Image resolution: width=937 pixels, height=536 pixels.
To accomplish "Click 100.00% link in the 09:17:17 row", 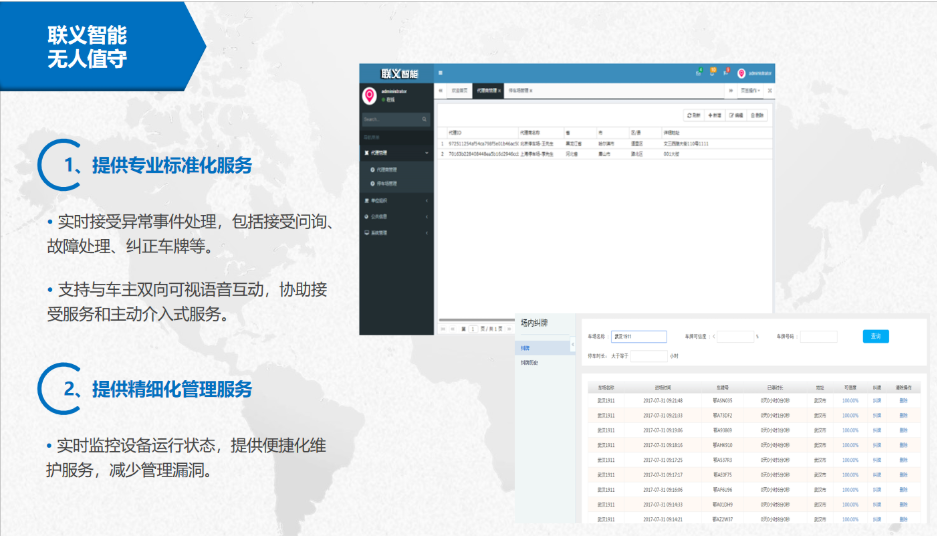I will [x=850, y=475].
